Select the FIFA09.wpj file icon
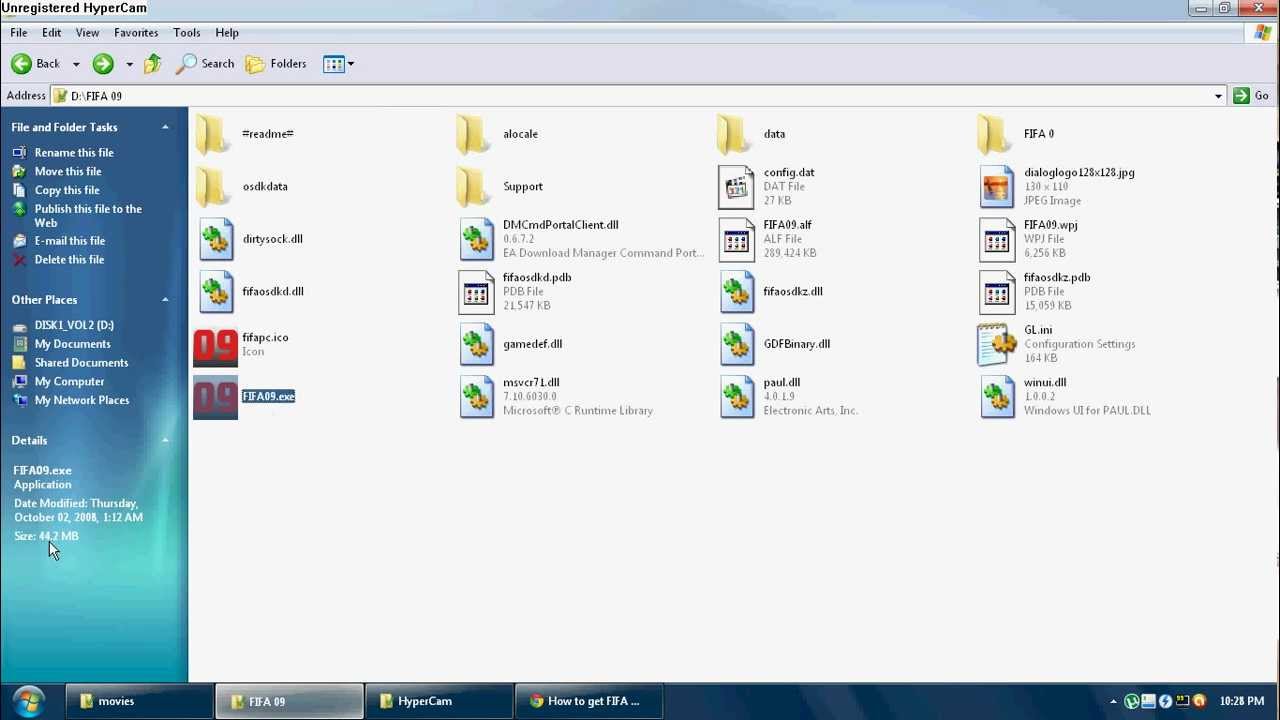 click(997, 239)
